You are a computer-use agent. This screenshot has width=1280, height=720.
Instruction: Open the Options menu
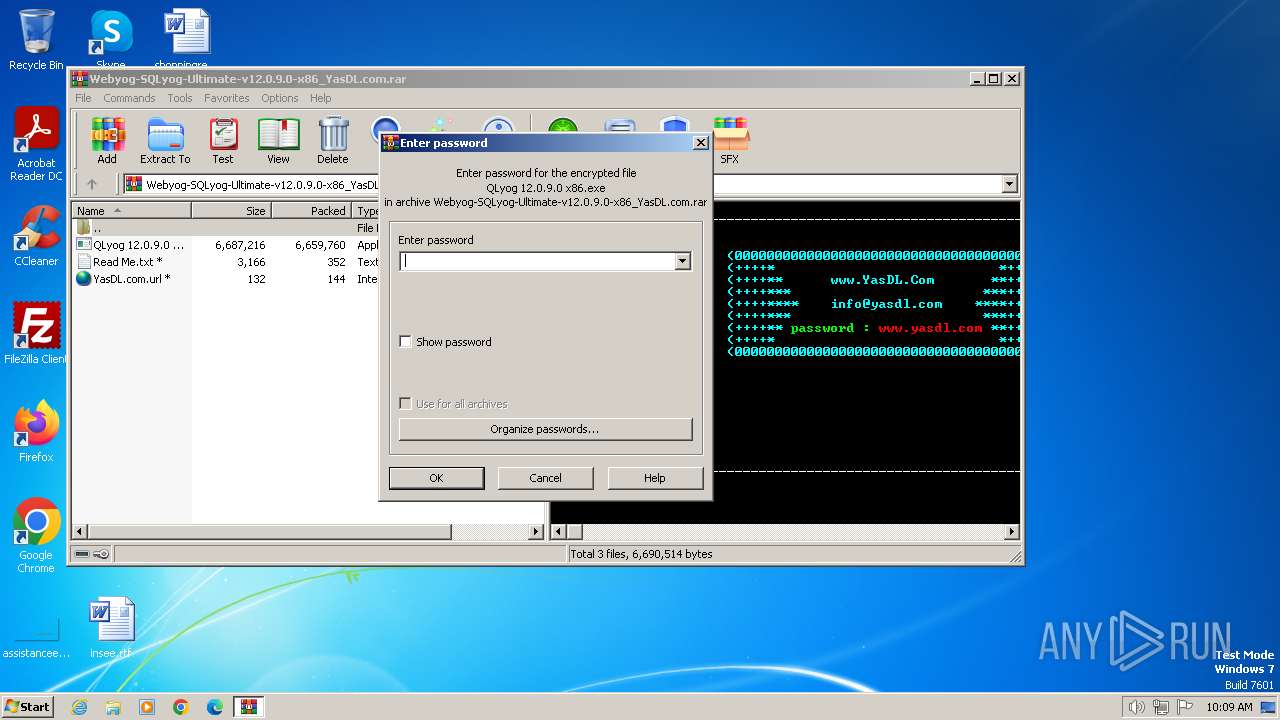[280, 98]
